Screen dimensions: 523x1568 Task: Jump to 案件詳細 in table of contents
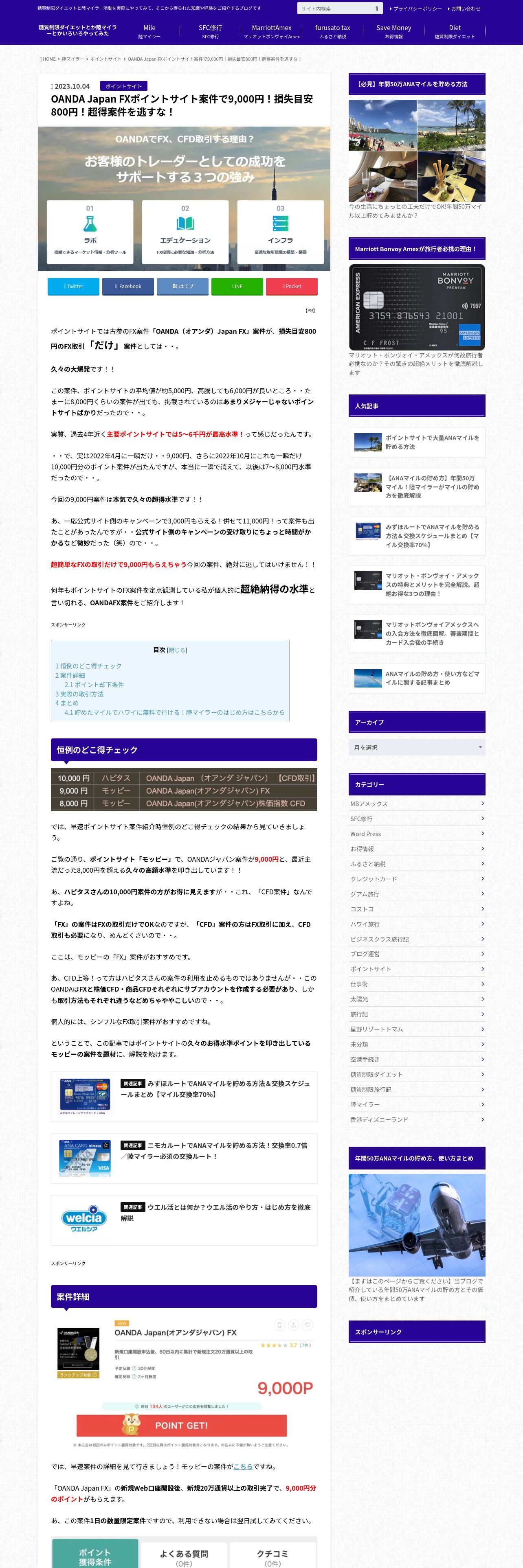click(70, 675)
